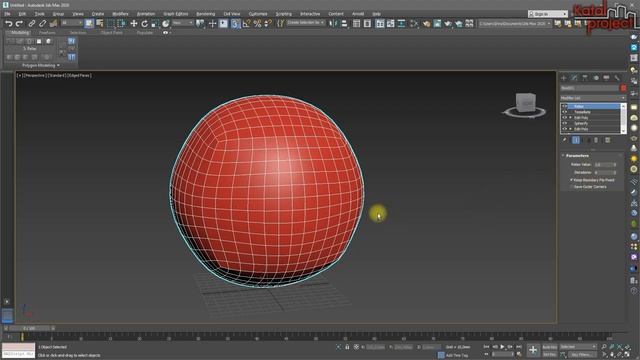Open the Edit menu
Image resolution: width=640 pixels, height=360 pixels.
tap(22, 14)
